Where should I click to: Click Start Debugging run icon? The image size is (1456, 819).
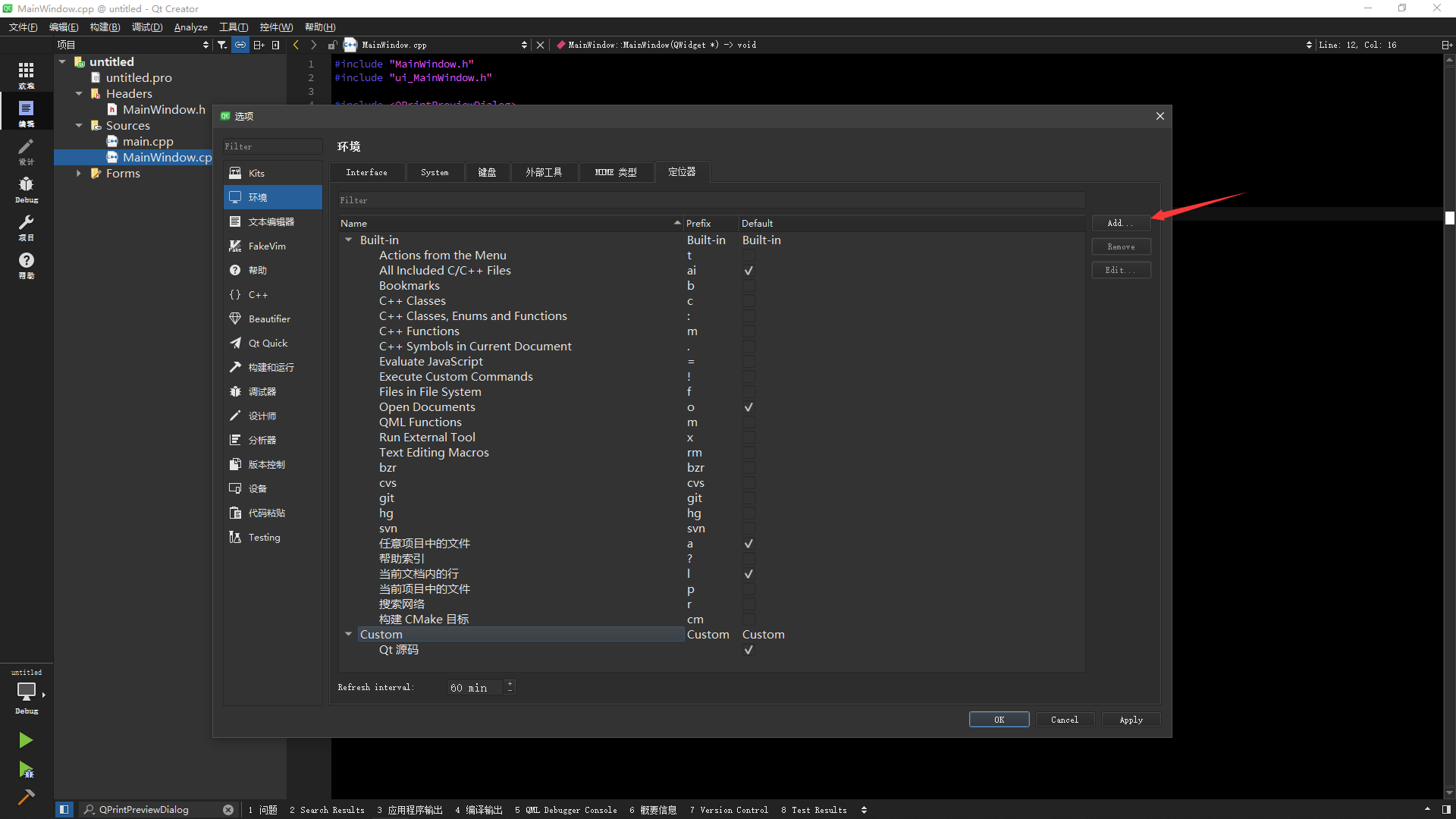tap(26, 770)
